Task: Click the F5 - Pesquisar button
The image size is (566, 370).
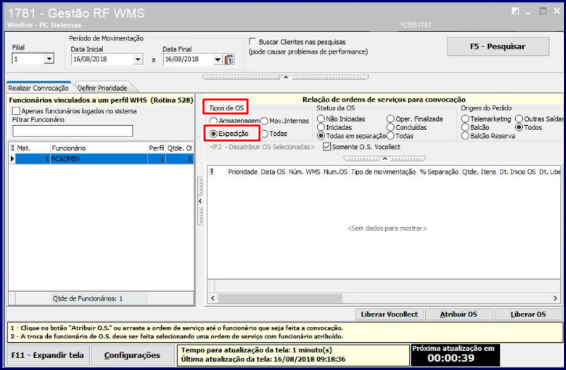Action: 498,47
